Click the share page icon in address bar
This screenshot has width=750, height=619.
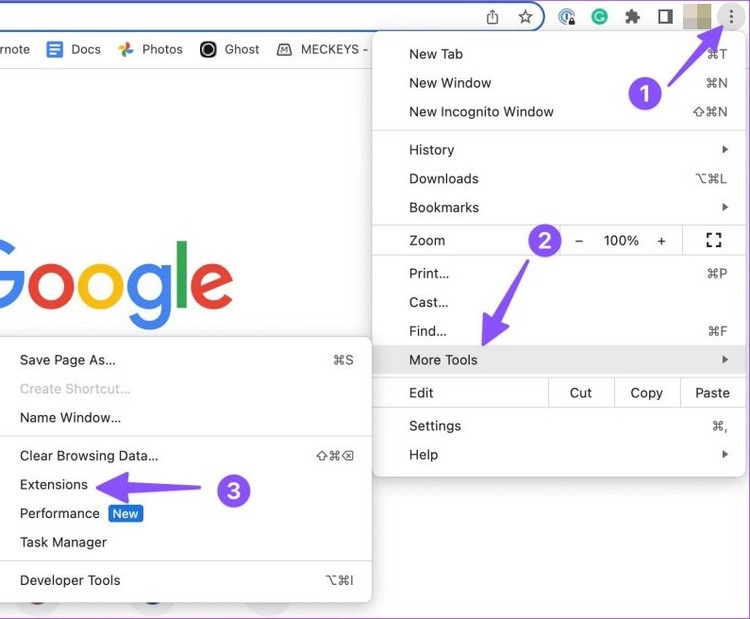click(492, 17)
